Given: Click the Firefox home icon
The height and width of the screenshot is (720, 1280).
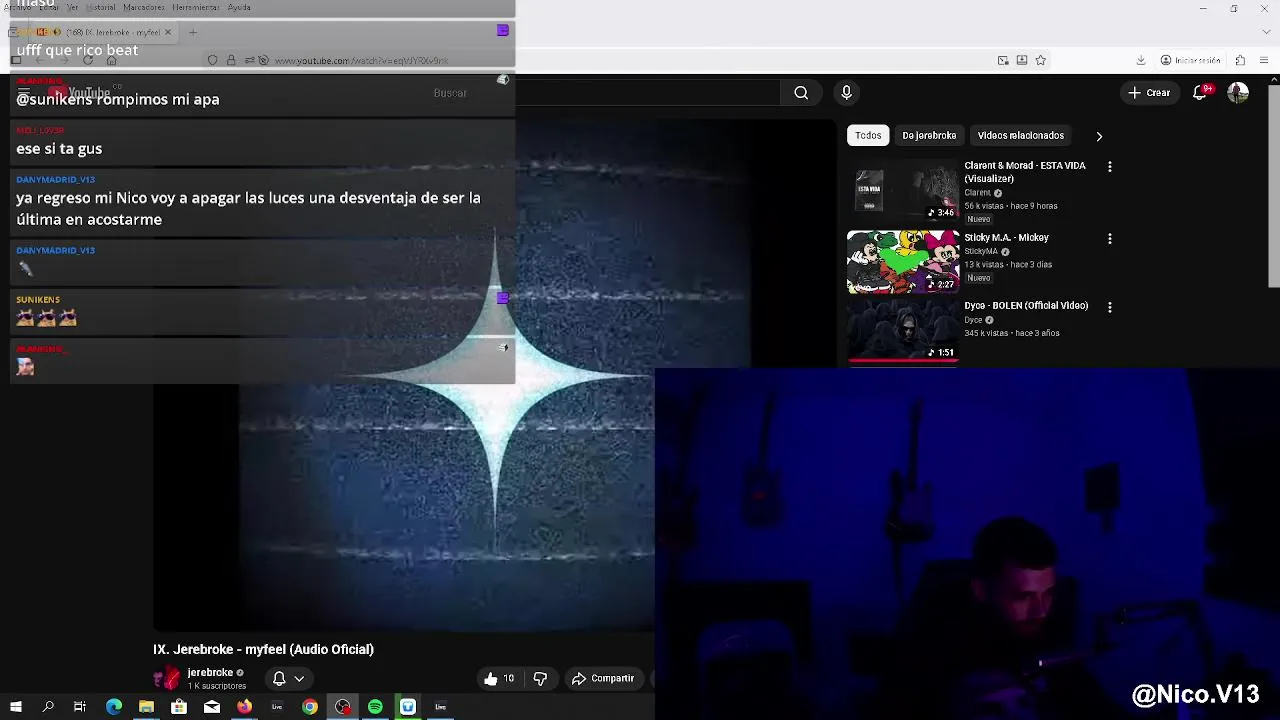Looking at the screenshot, I should (111, 60).
